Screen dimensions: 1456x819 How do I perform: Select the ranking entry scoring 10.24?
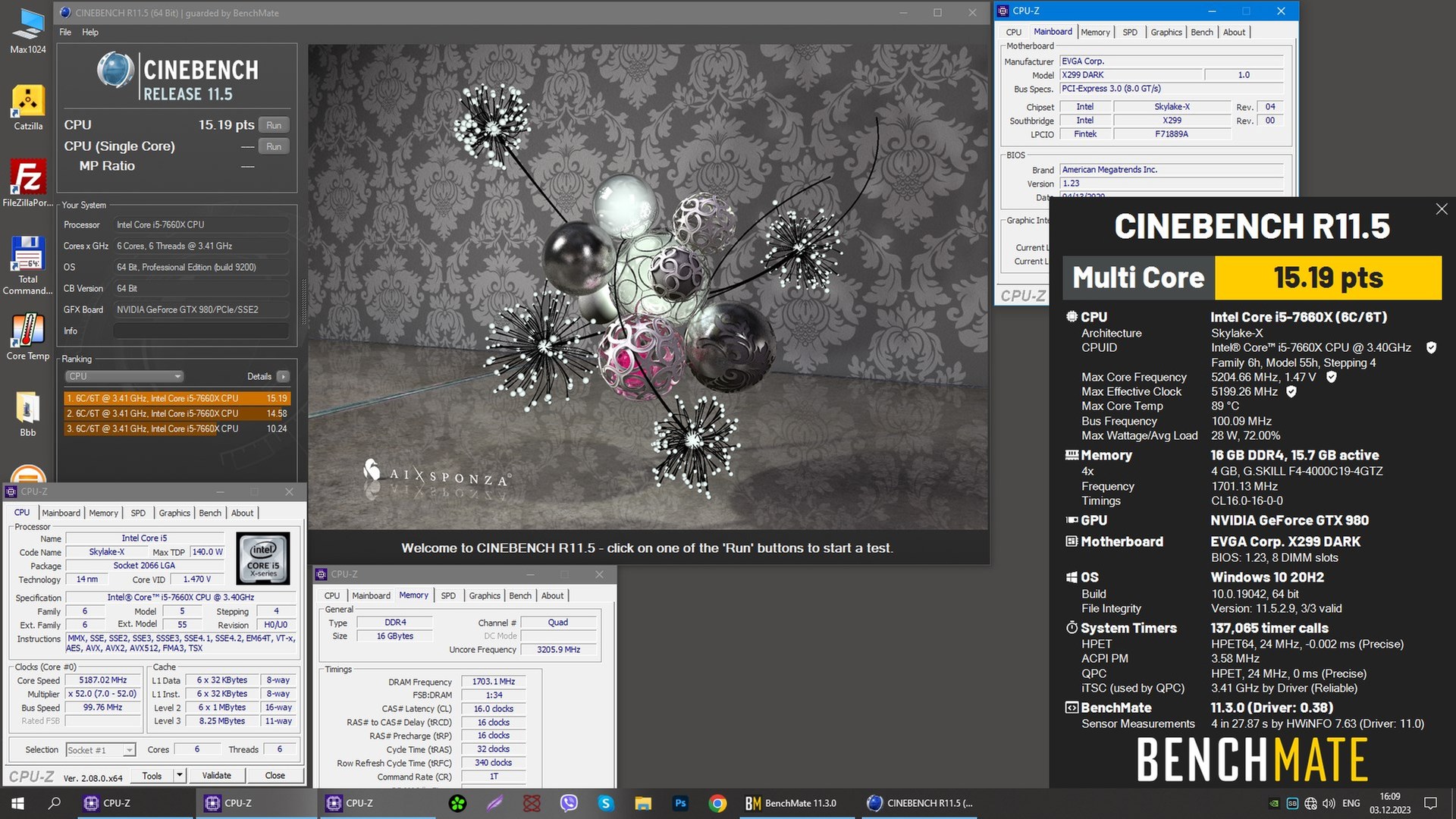[177, 428]
